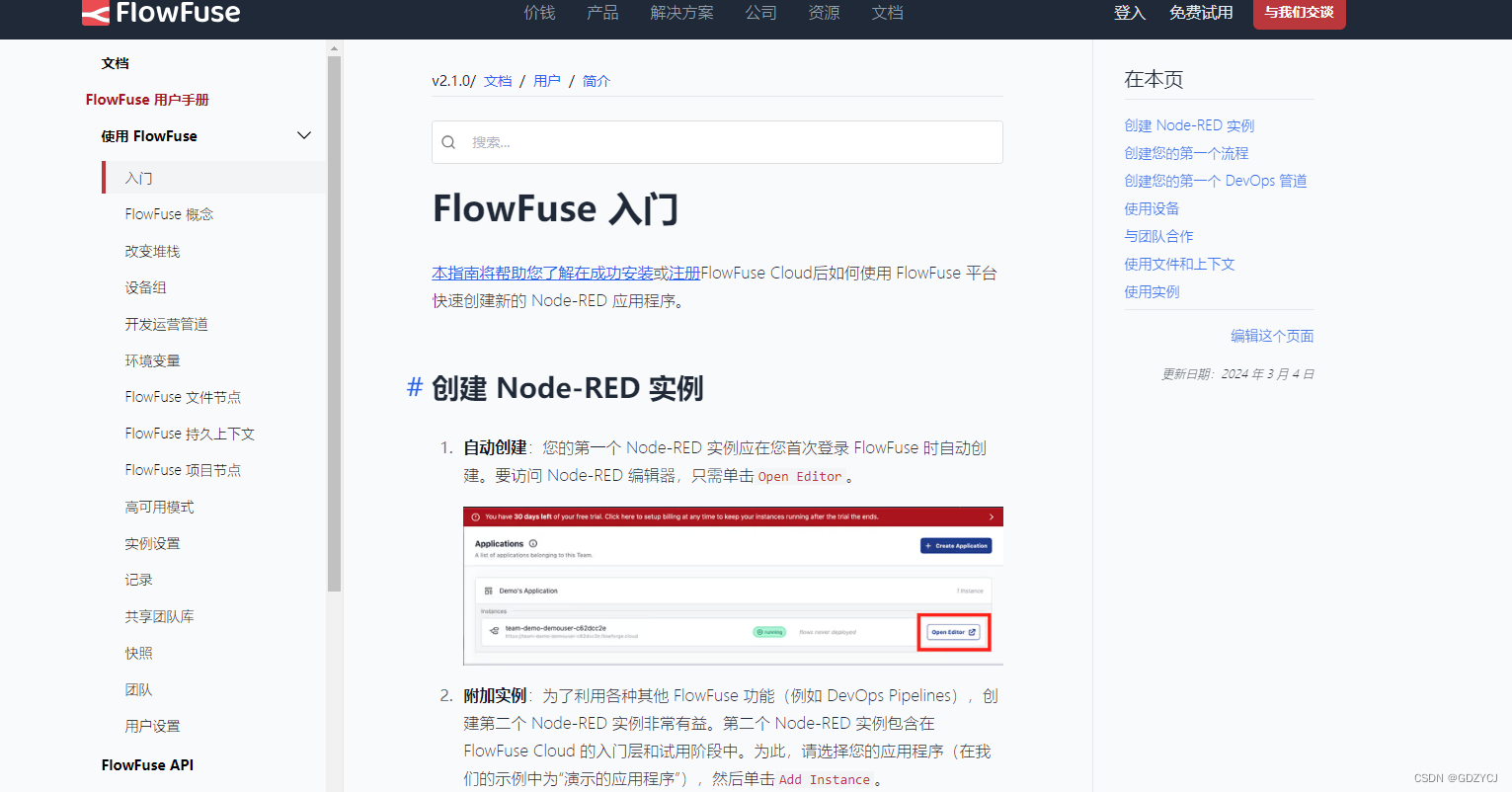Click the # anchor icon beside 创建 Node-RED 实例
1512x792 pixels.
coord(414,387)
